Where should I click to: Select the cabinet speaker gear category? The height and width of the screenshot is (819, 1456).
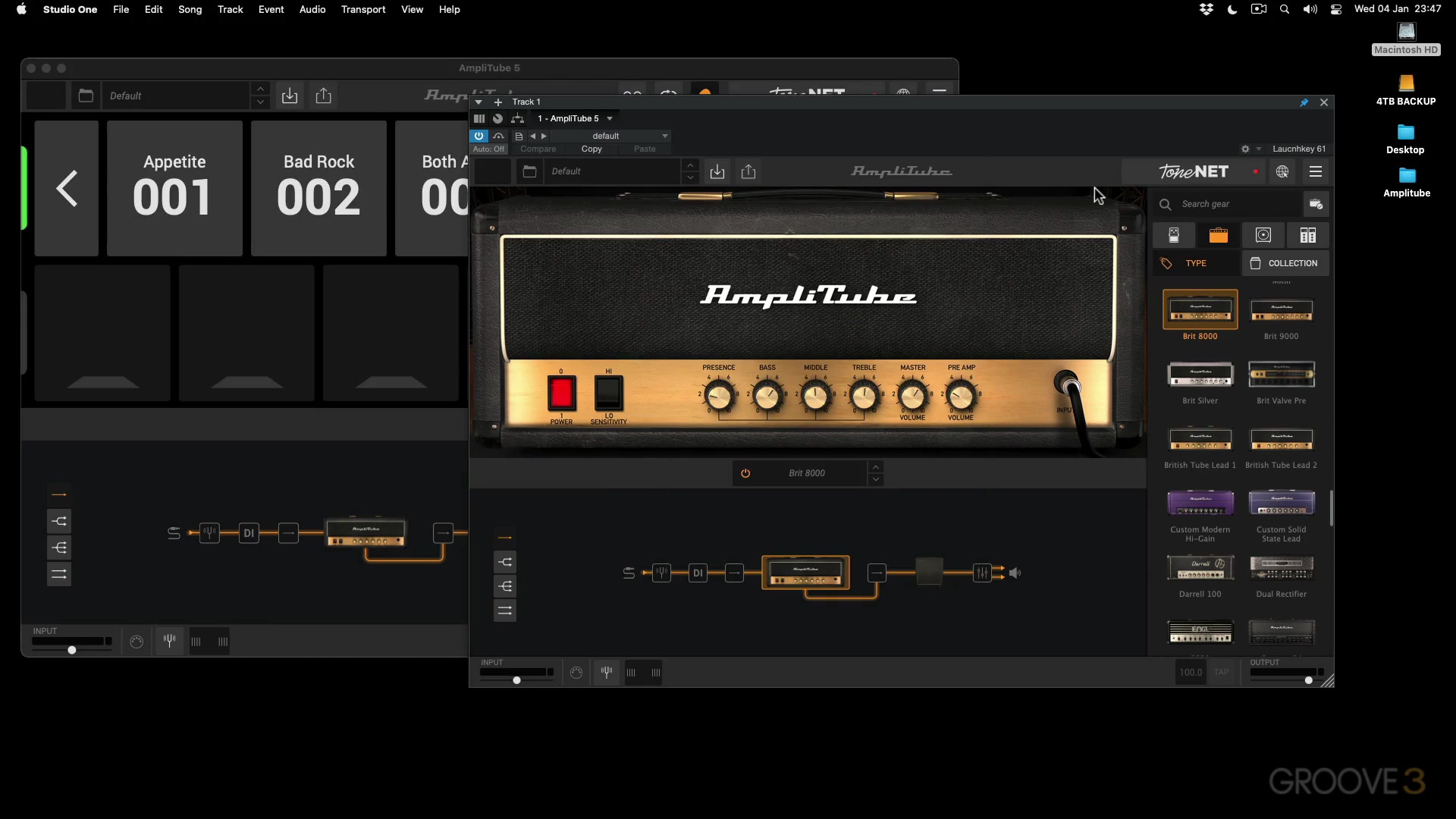1263,235
